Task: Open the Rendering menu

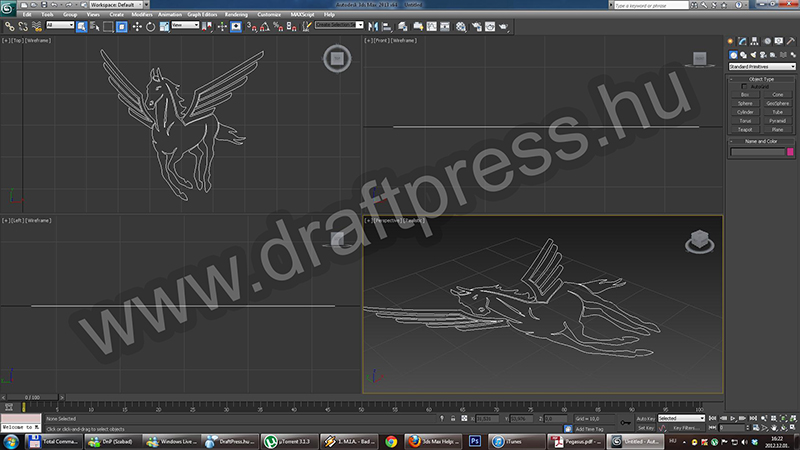Action: pyautogui.click(x=236, y=14)
